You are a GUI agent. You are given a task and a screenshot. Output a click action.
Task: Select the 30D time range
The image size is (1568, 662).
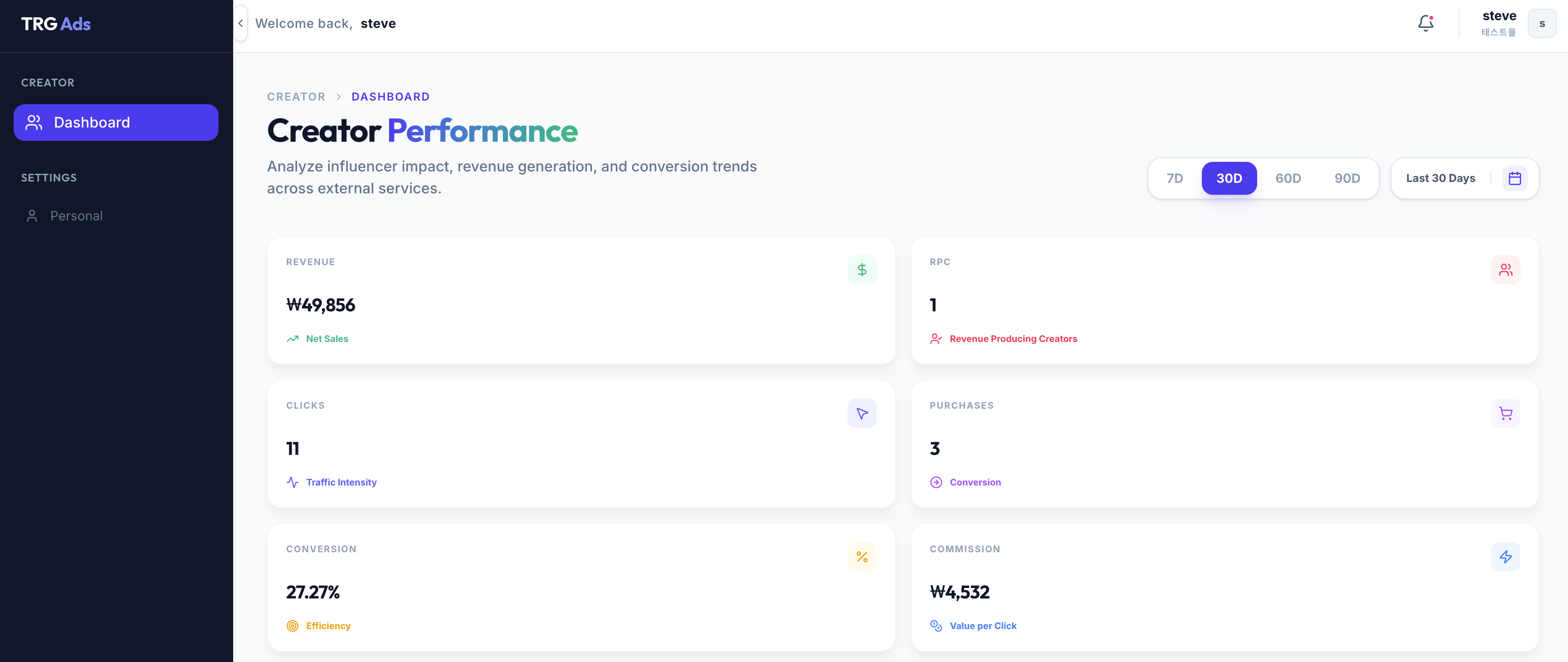[1228, 178]
